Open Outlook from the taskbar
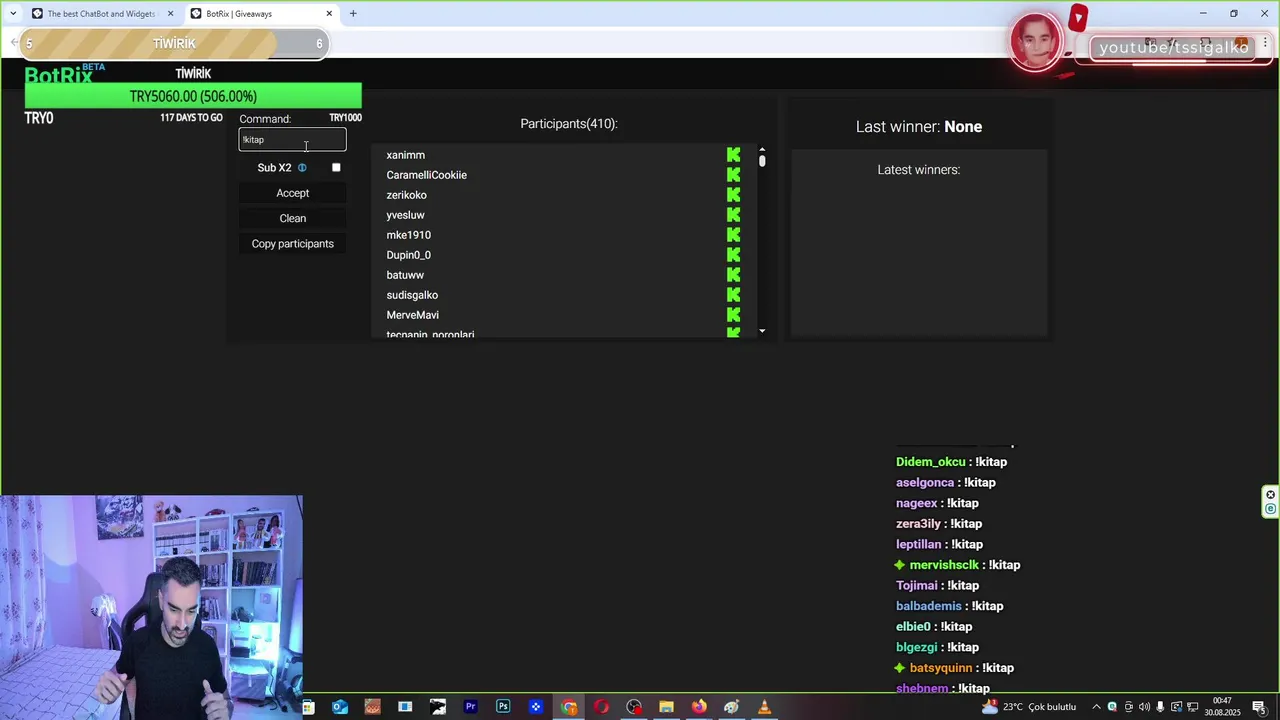 tap(340, 707)
